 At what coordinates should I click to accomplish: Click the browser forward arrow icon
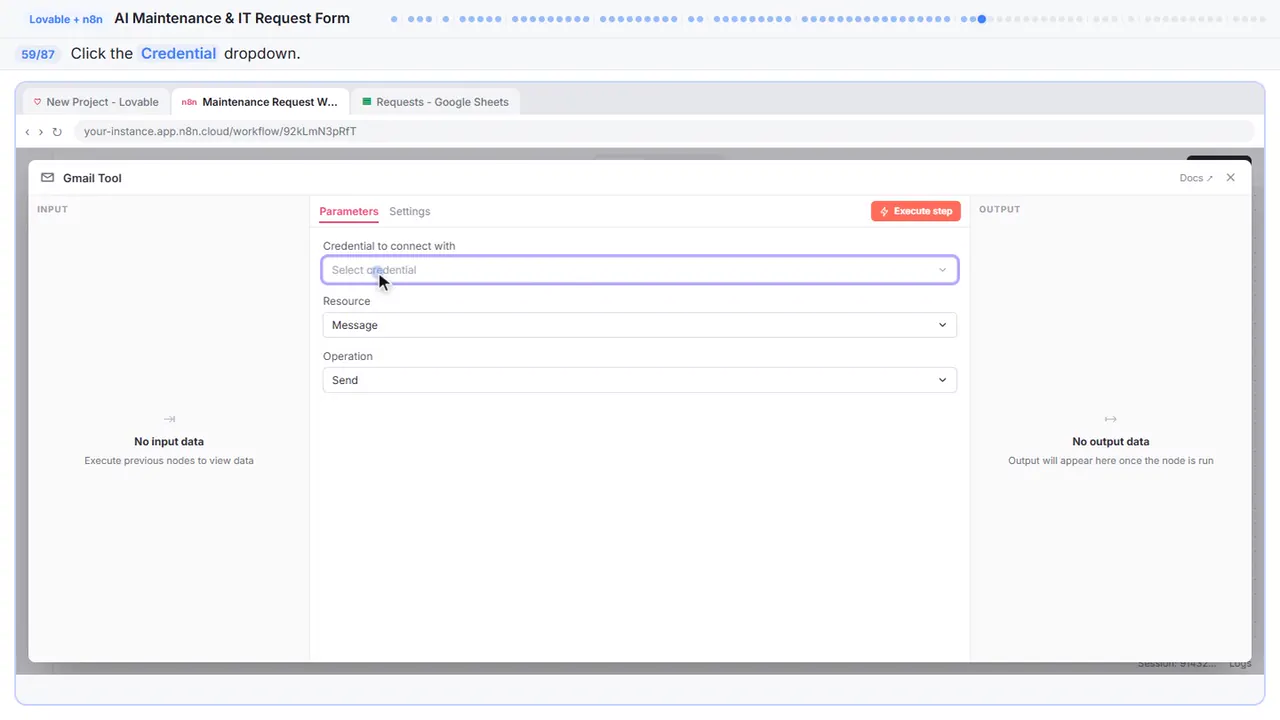[x=41, y=132]
